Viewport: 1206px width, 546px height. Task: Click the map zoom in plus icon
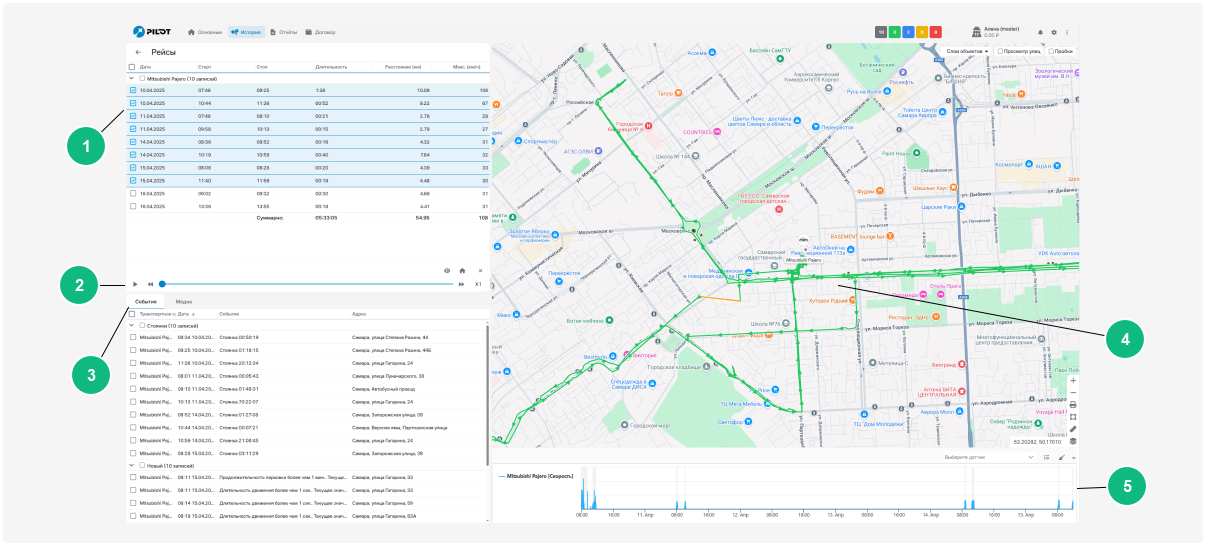pyautogui.click(x=1073, y=381)
